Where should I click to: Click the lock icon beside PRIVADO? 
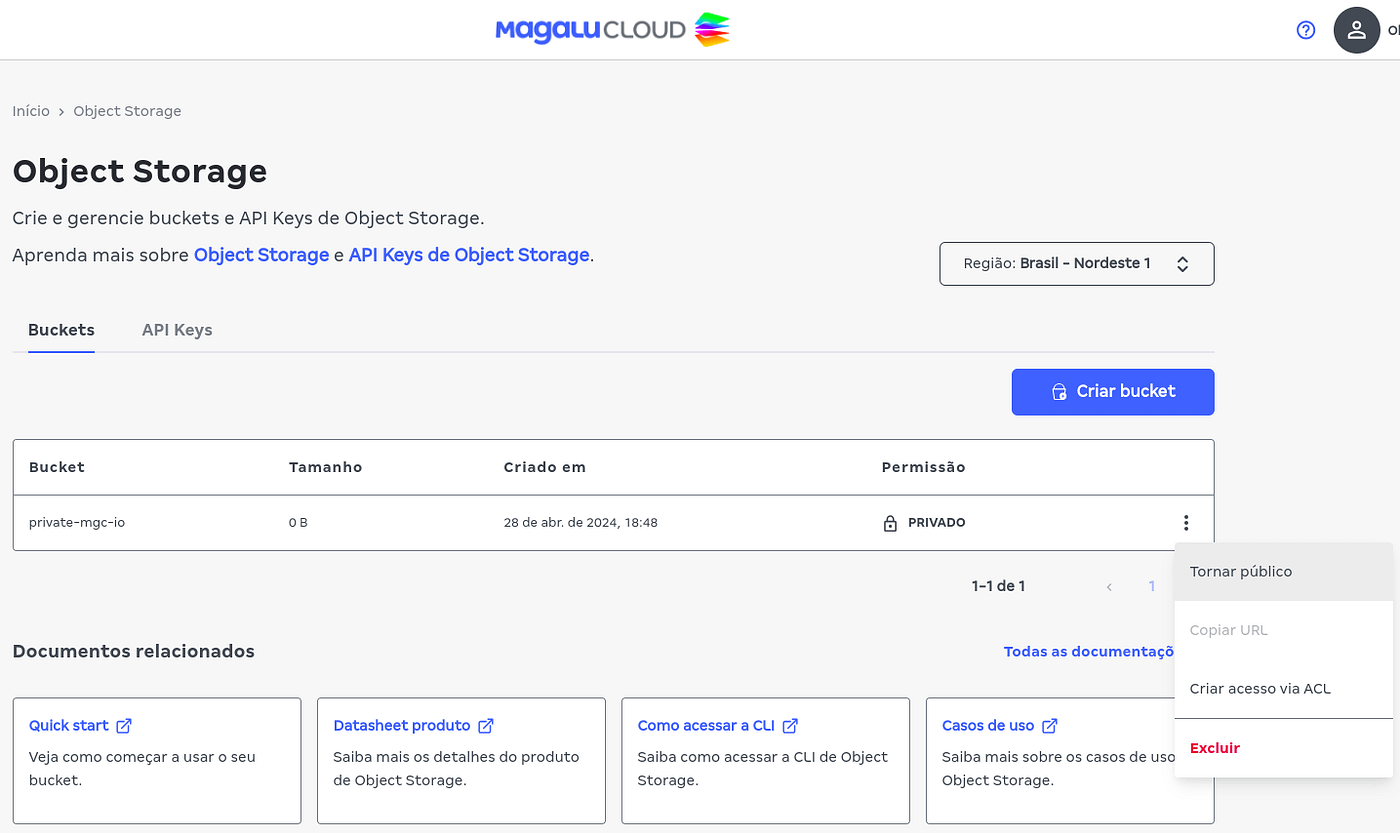pos(890,523)
